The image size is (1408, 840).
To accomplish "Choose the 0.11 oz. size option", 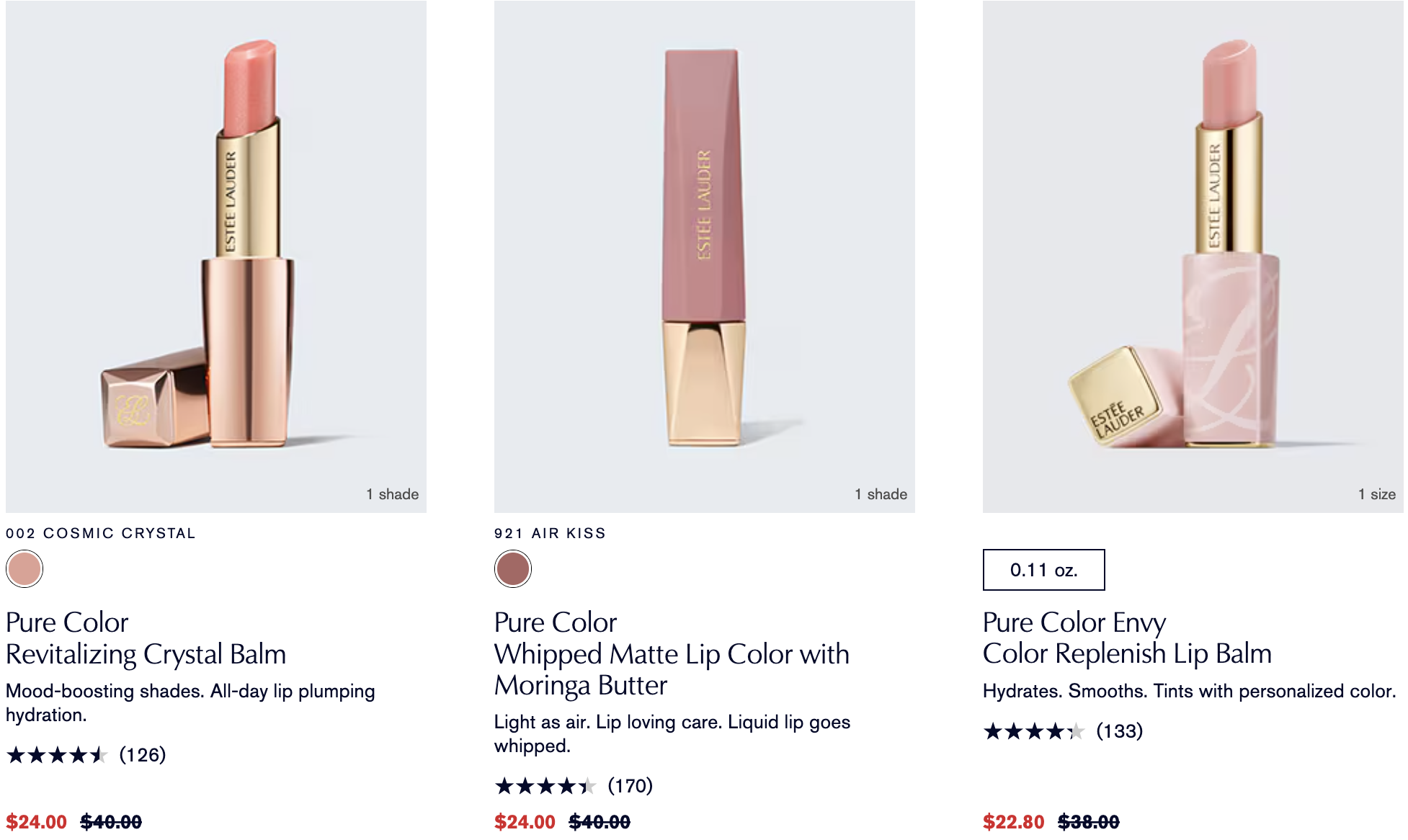I will [1043, 570].
